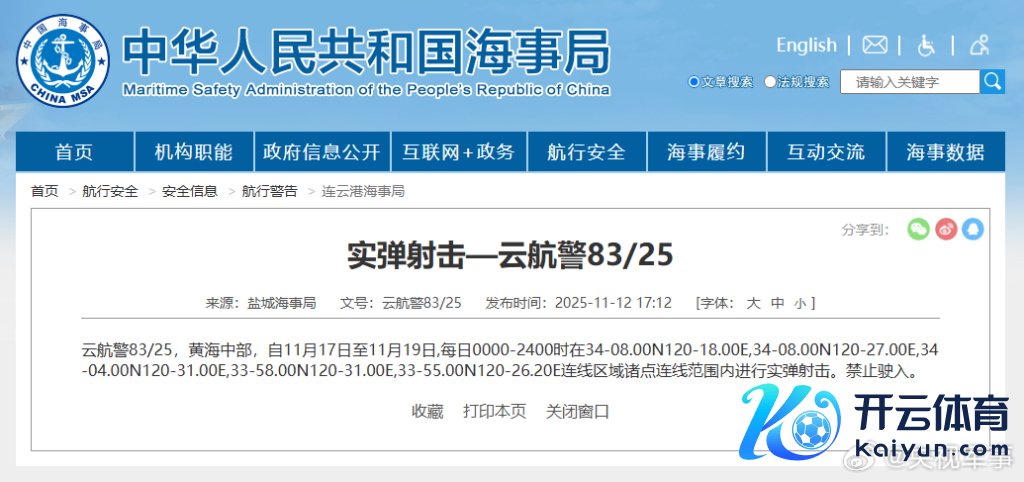
Task: Click the China MSA anchor logo
Action: point(63,62)
